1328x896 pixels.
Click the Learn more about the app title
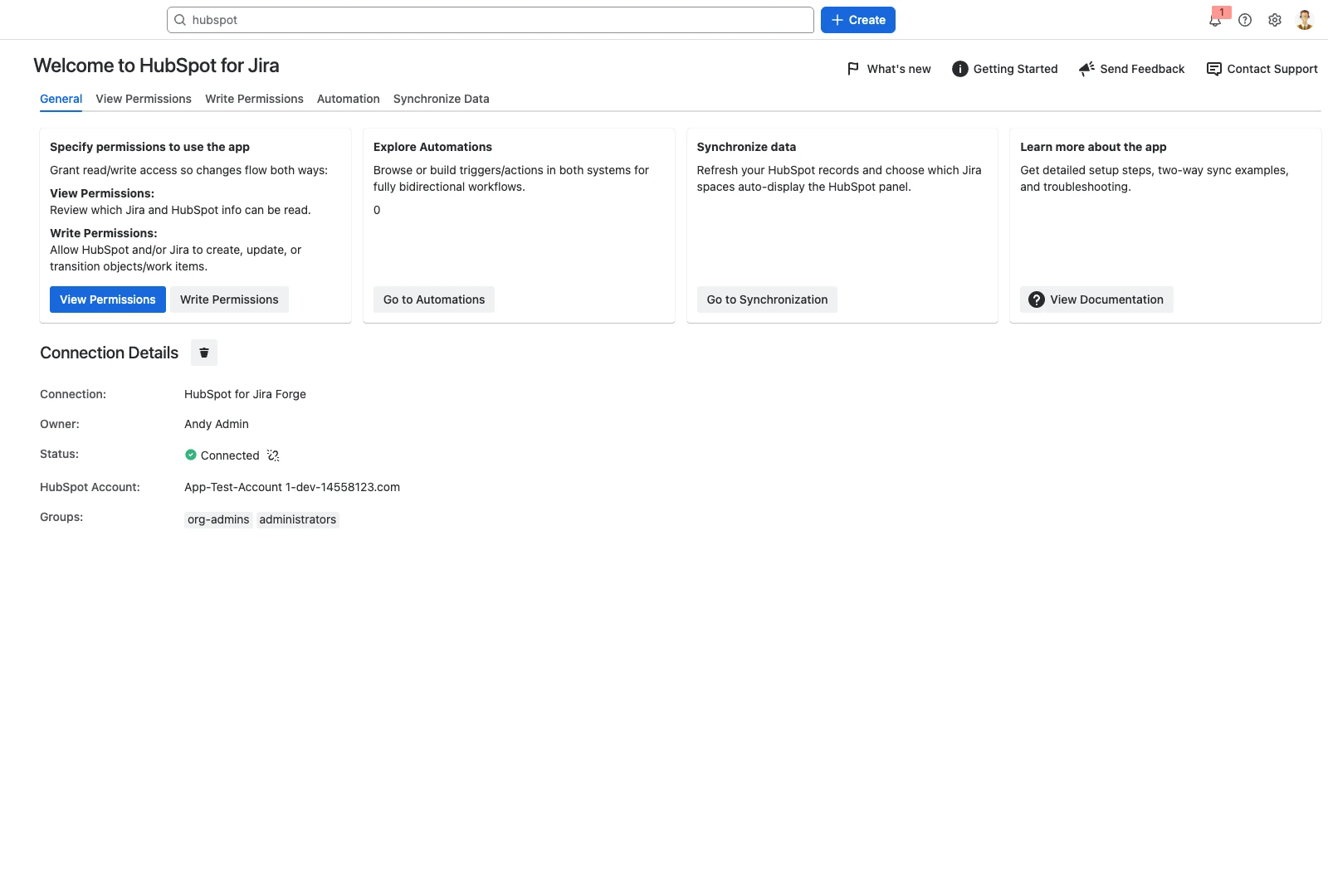click(1093, 147)
